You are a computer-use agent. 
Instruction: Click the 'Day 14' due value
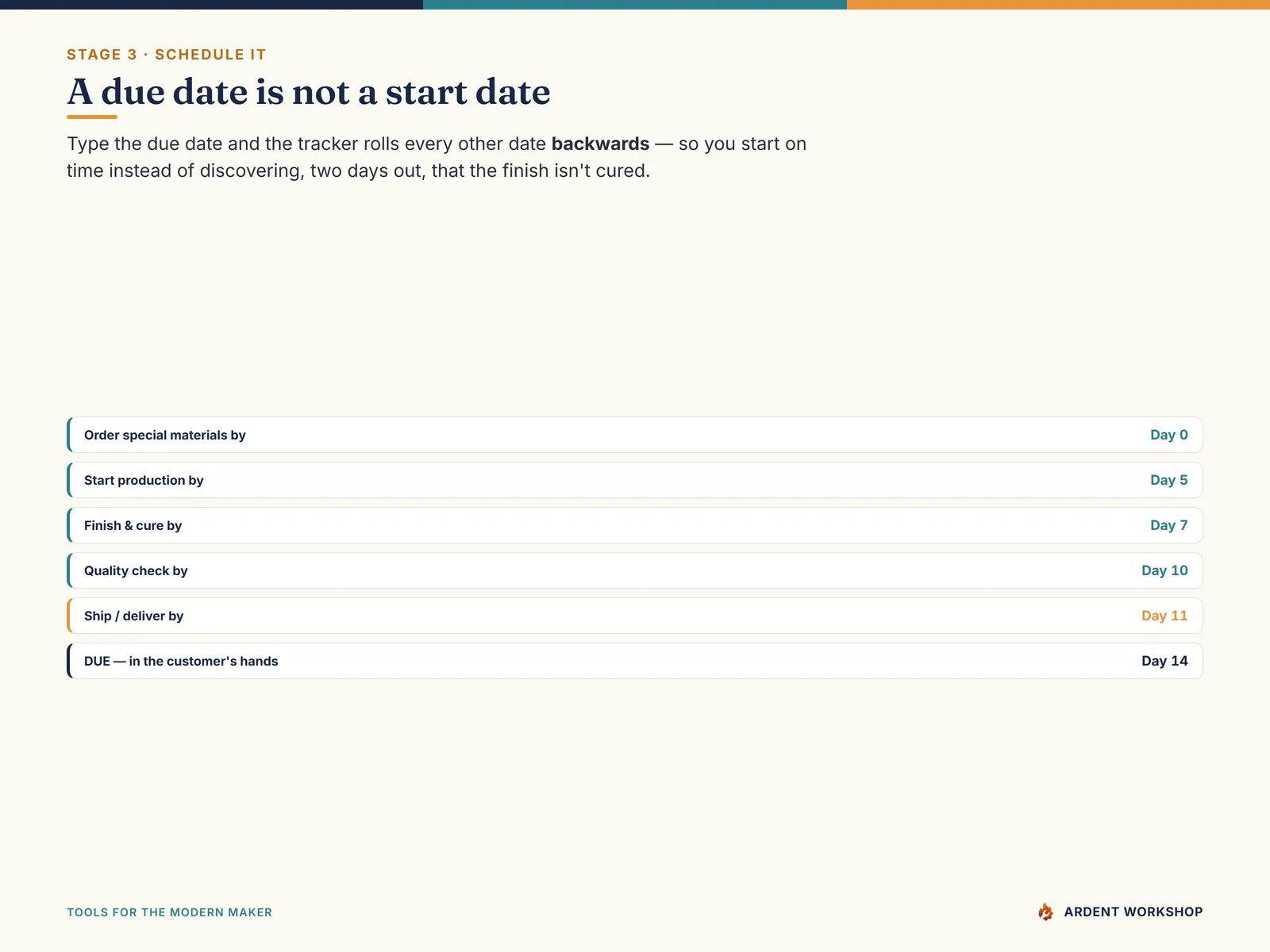(x=1164, y=661)
